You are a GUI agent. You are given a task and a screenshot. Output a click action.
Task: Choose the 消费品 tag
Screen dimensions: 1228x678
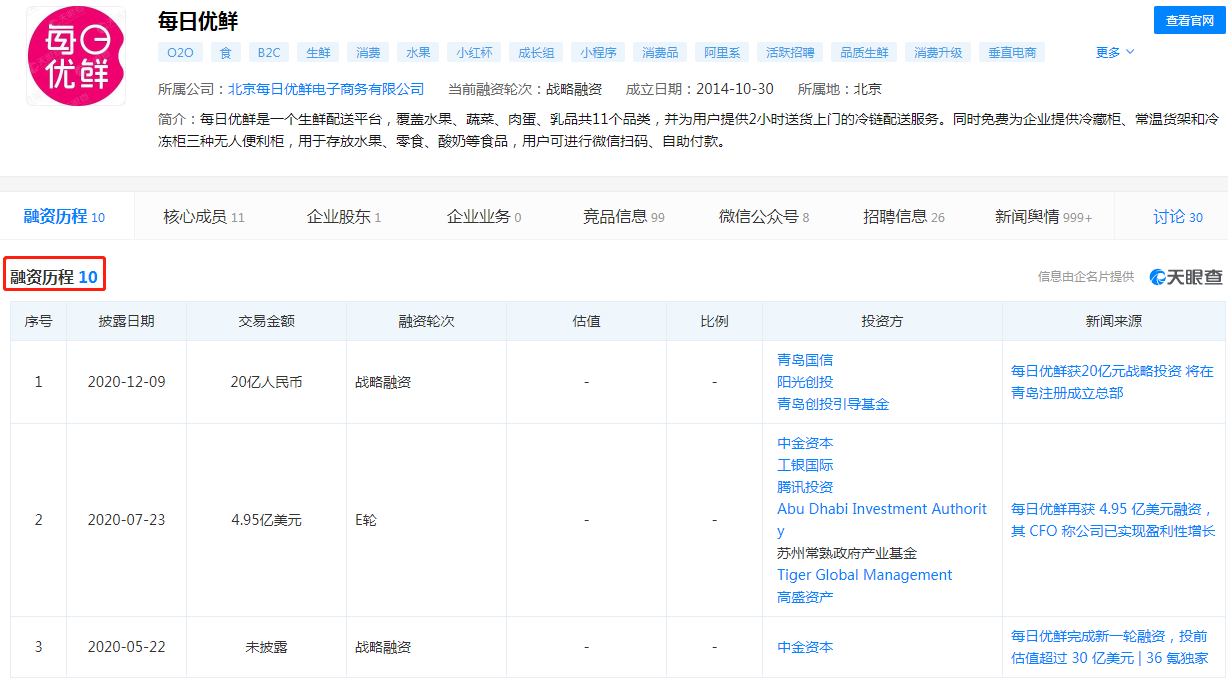pyautogui.click(x=660, y=52)
